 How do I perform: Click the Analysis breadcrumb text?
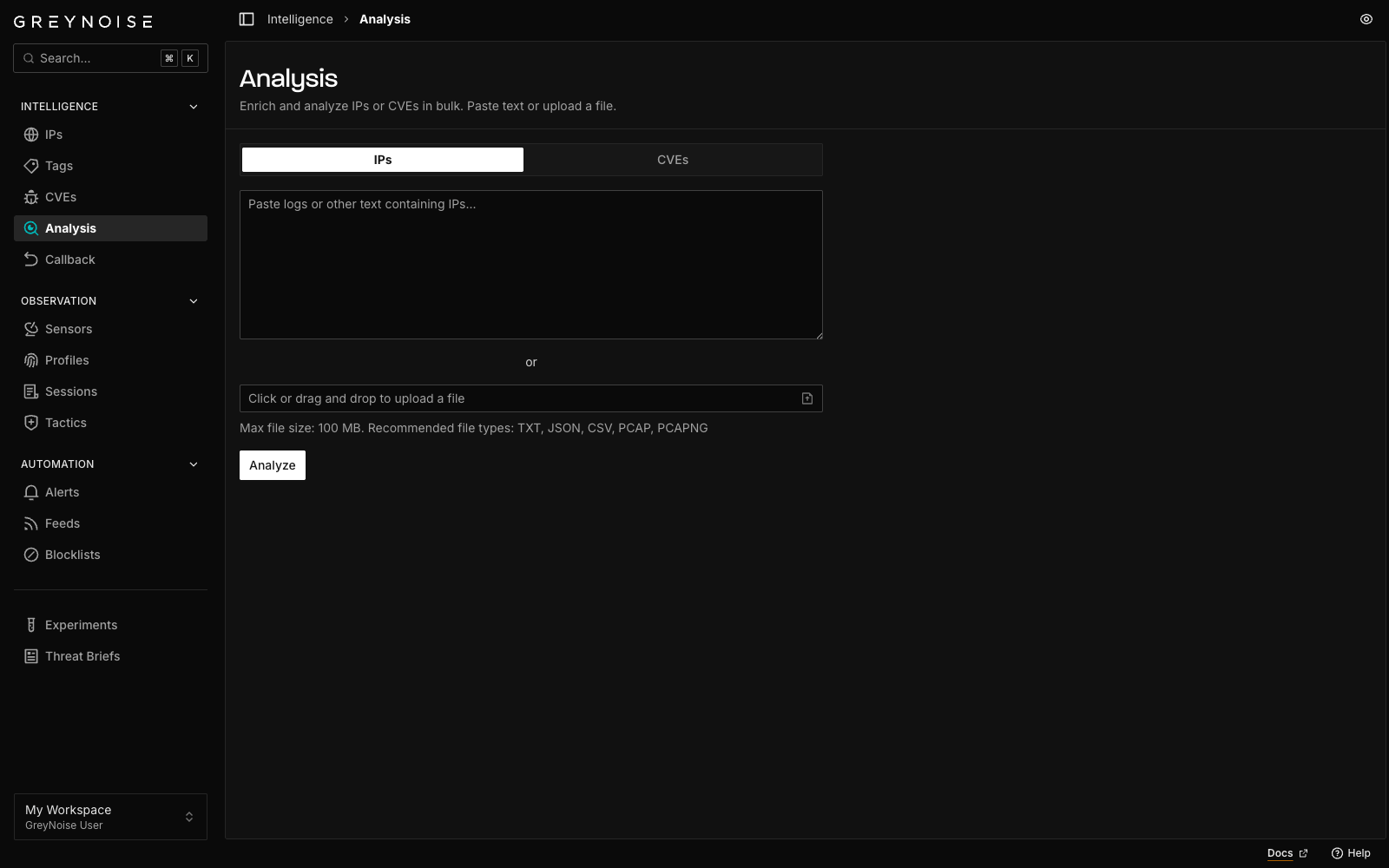385,19
